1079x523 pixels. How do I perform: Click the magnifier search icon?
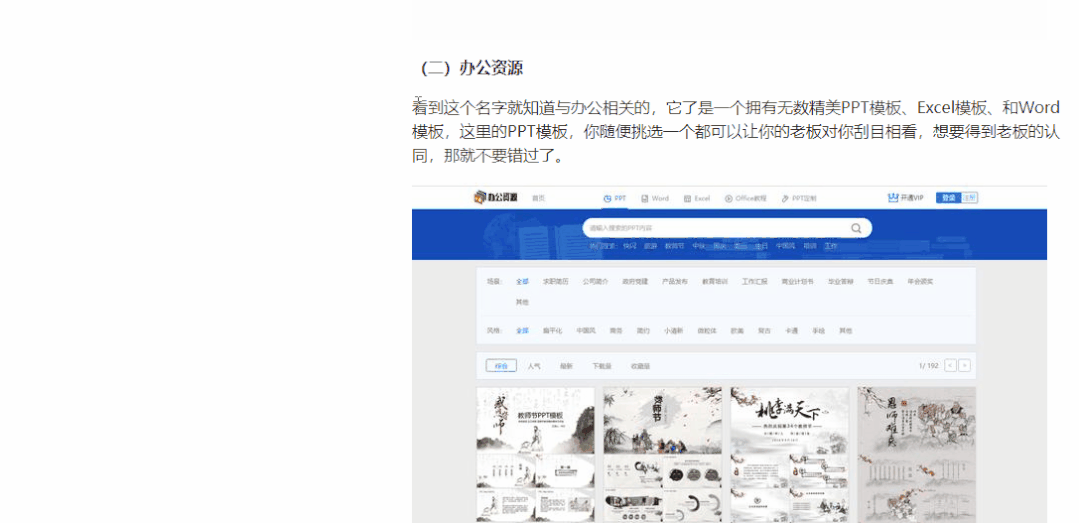(856, 228)
